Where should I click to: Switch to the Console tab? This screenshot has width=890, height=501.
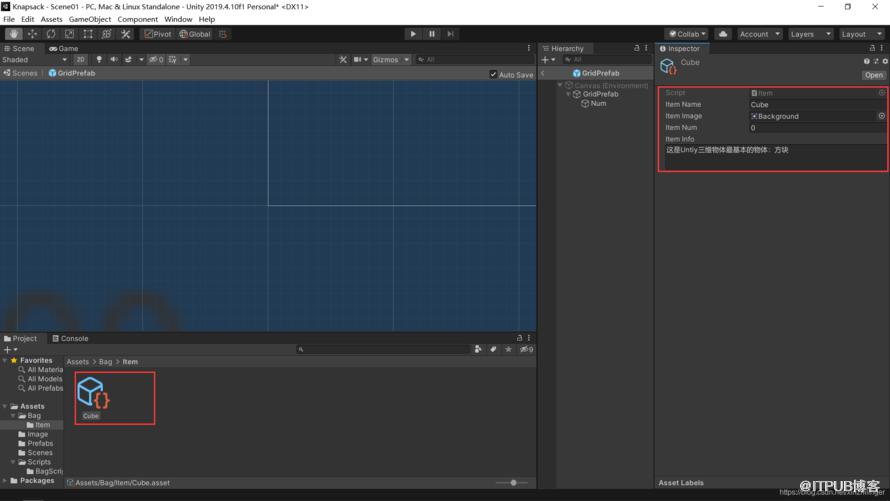pos(70,339)
